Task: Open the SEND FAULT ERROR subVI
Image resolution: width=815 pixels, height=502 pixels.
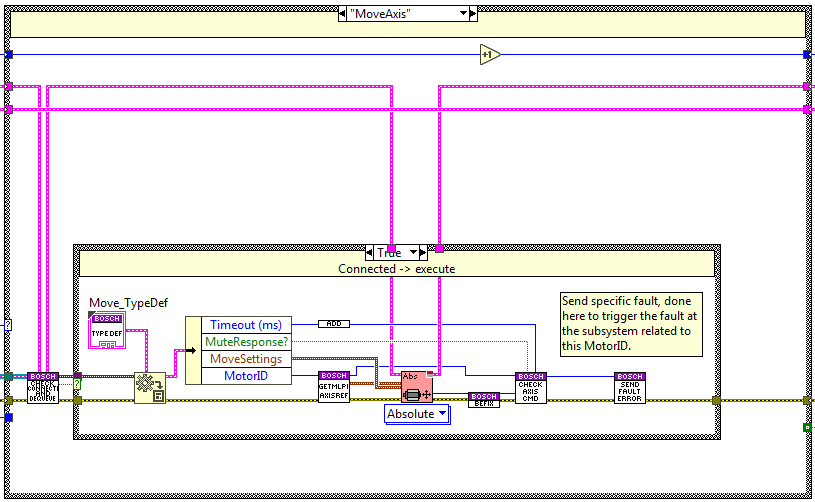Action: click(x=629, y=388)
